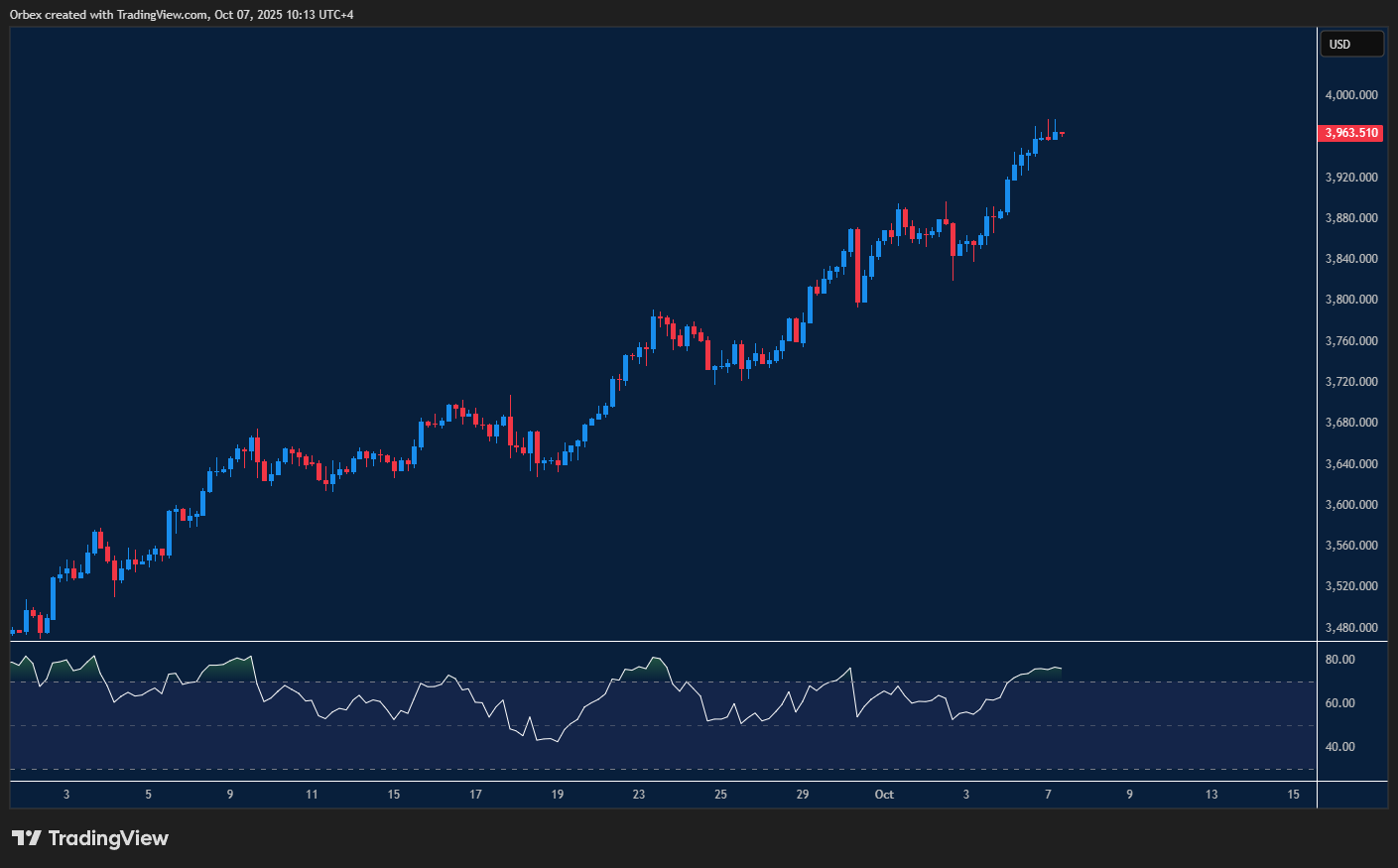
Task: Click the 3,800.000 price scale label
Action: point(1351,300)
